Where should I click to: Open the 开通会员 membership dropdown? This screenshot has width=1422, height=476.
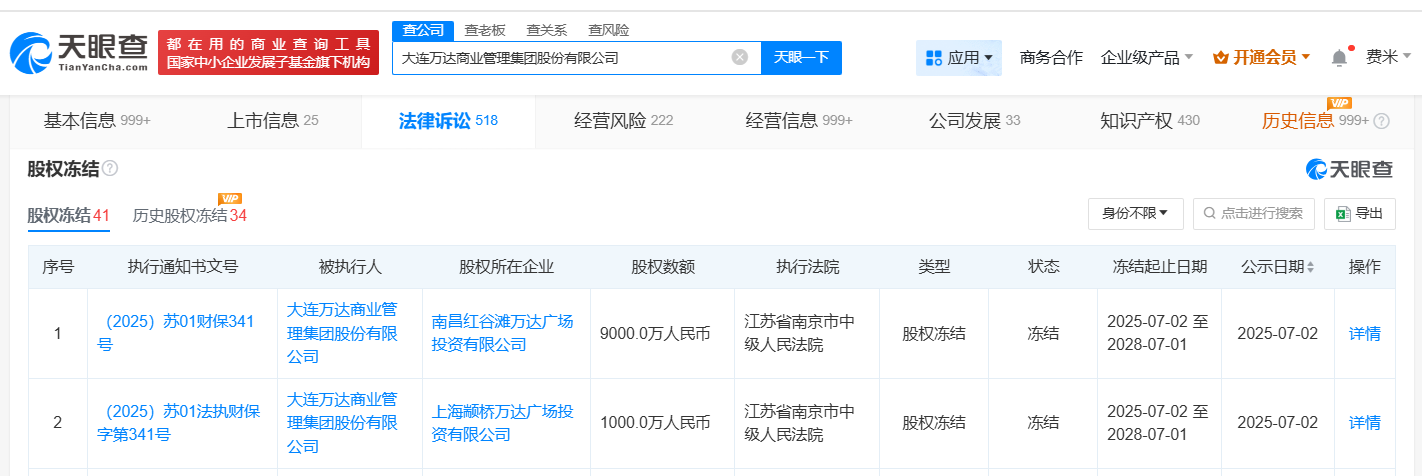[x=1261, y=58]
